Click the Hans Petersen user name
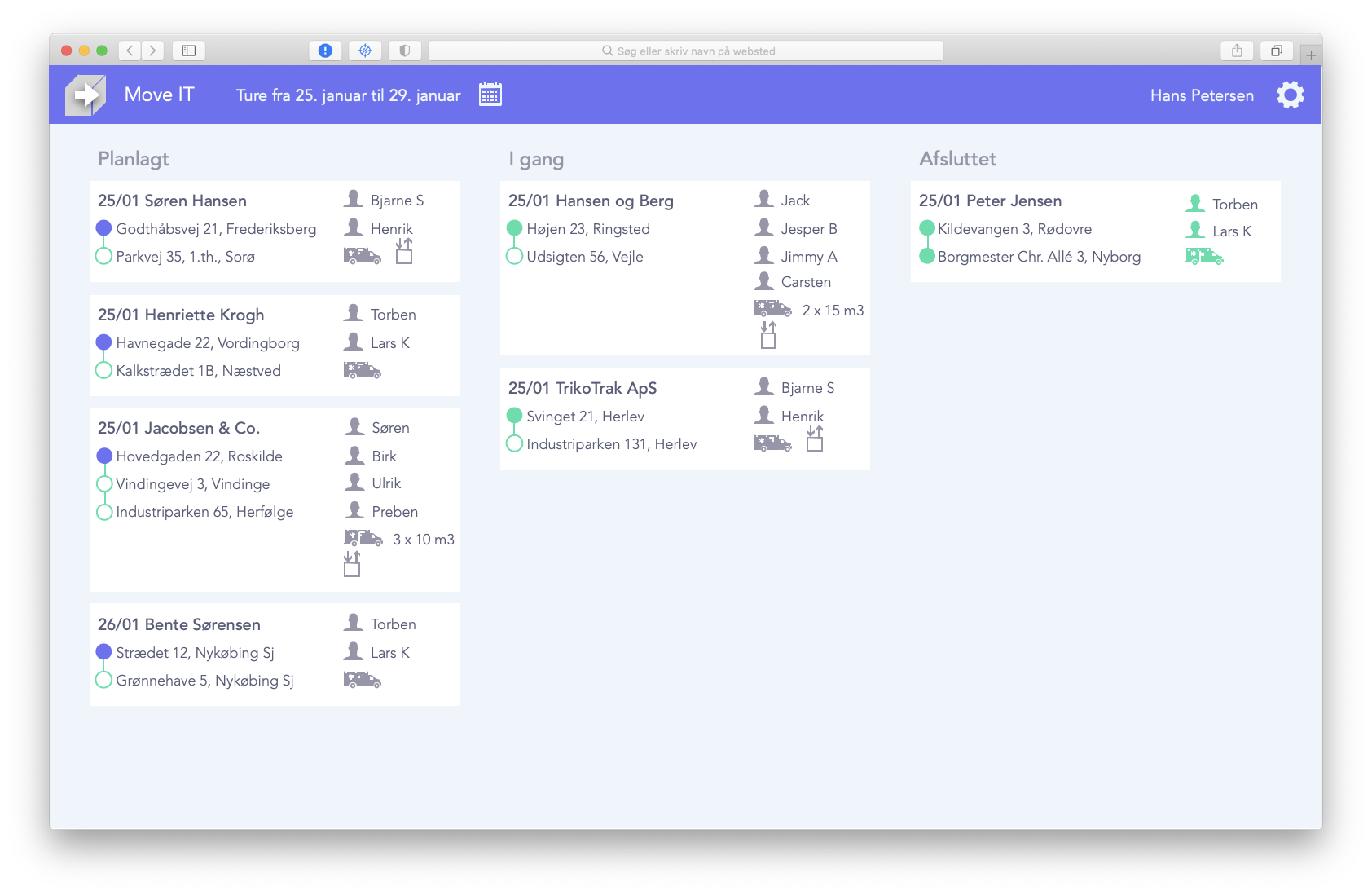 [x=1202, y=95]
